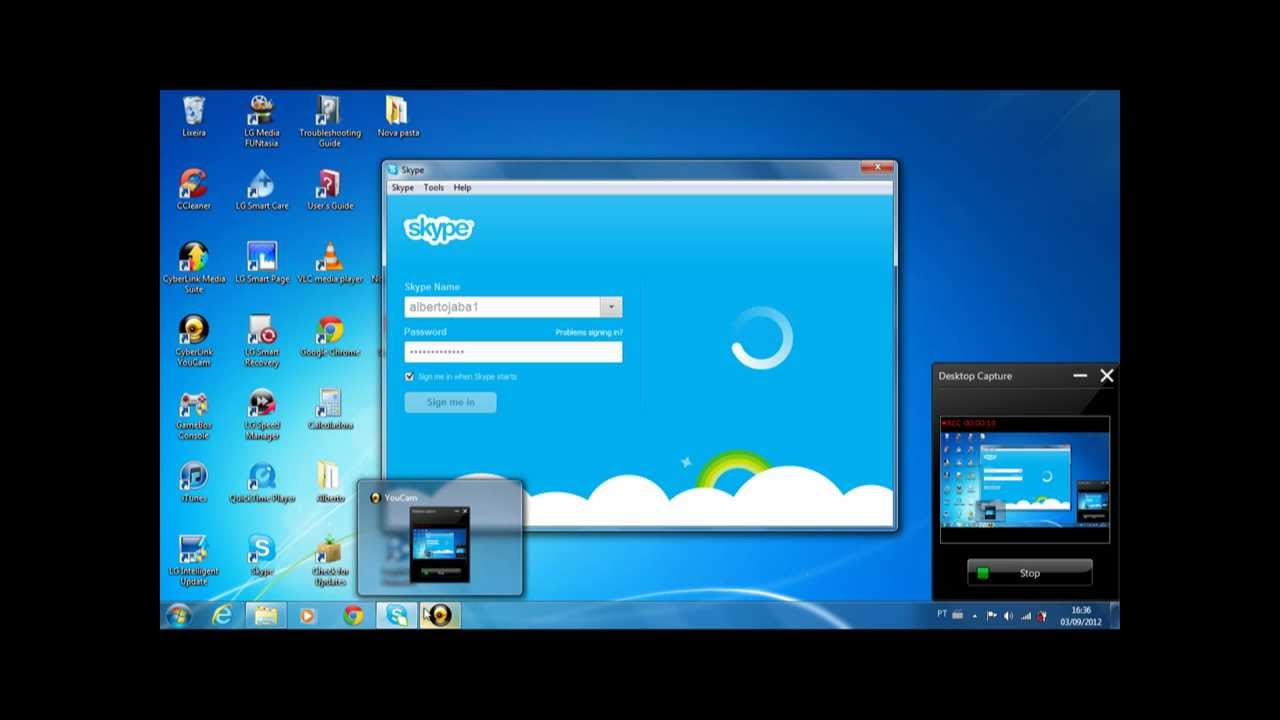Launch CCleaner from the desktop
The width and height of the screenshot is (1280, 720).
tap(194, 189)
